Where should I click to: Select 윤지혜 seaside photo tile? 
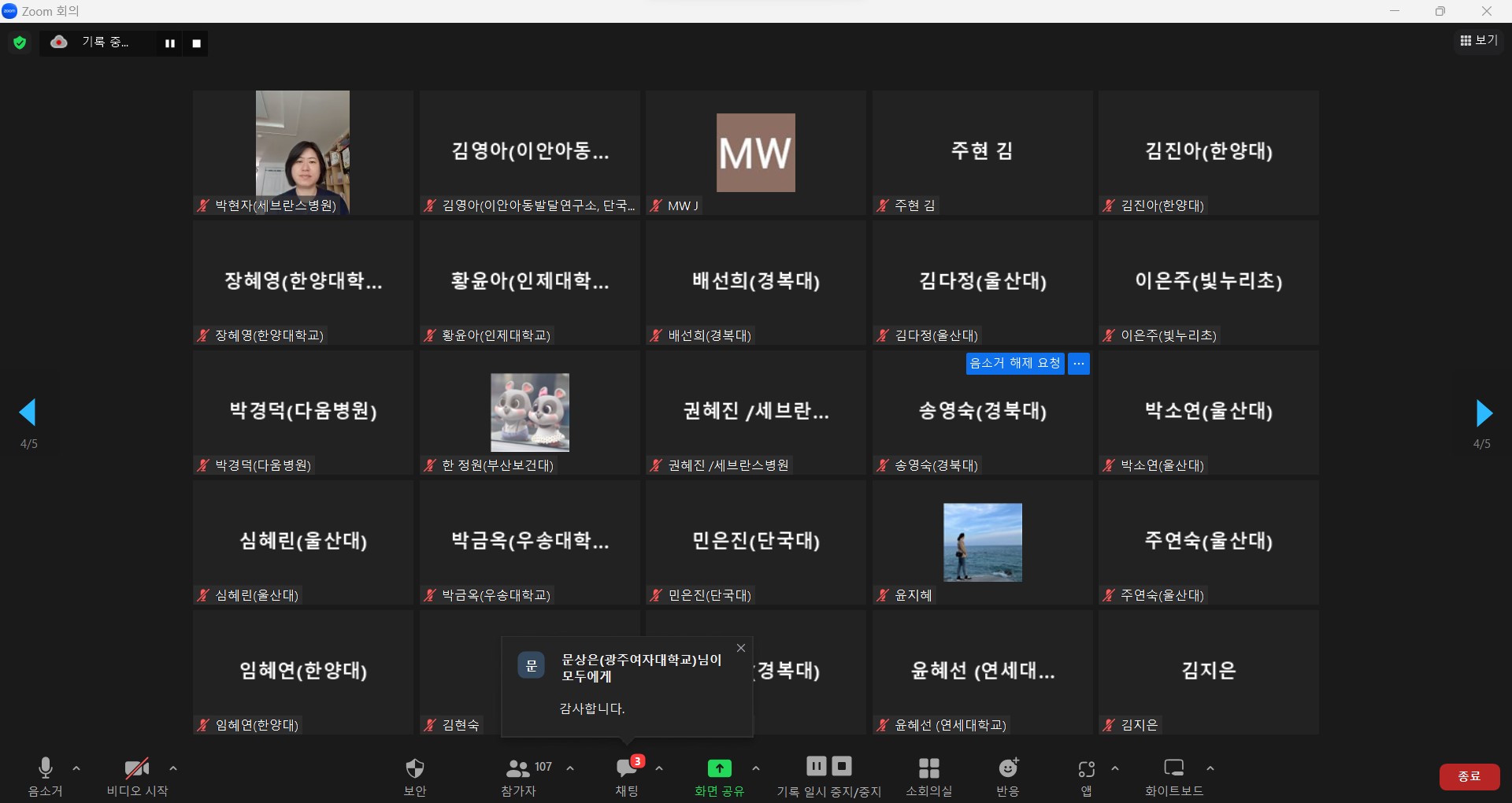tap(983, 542)
